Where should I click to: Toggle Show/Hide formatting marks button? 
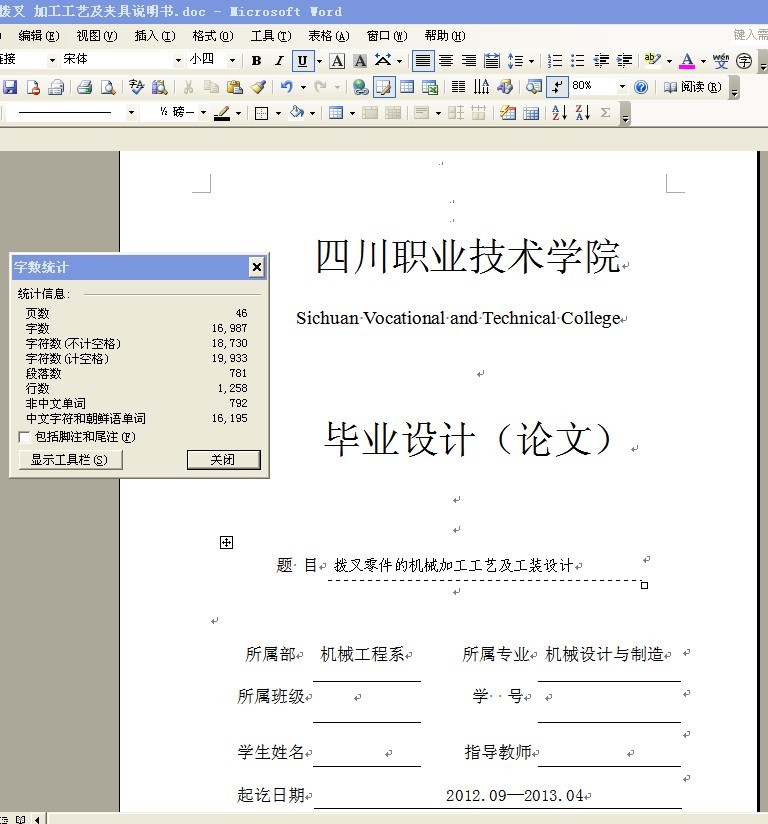pyautogui.click(x=557, y=87)
